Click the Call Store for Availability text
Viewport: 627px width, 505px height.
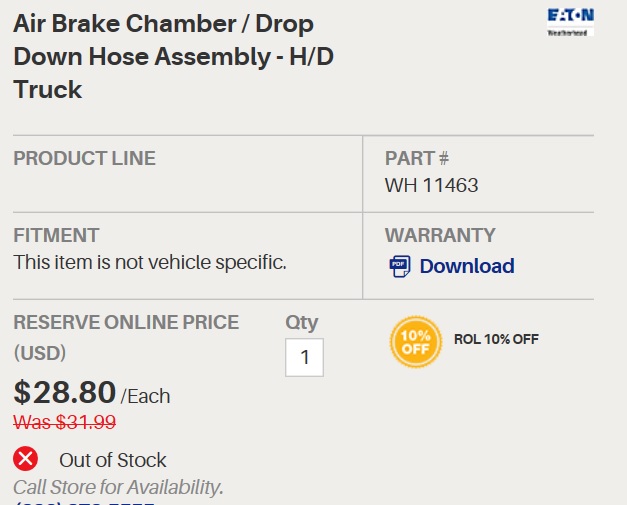coord(118,487)
